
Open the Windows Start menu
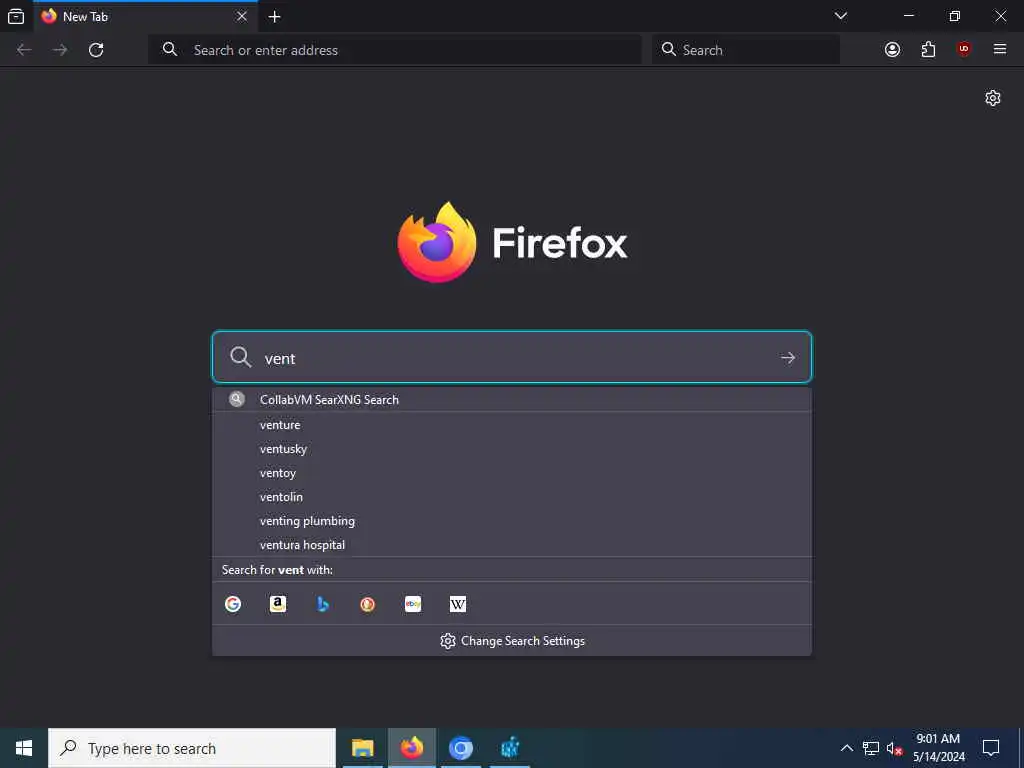click(24, 748)
